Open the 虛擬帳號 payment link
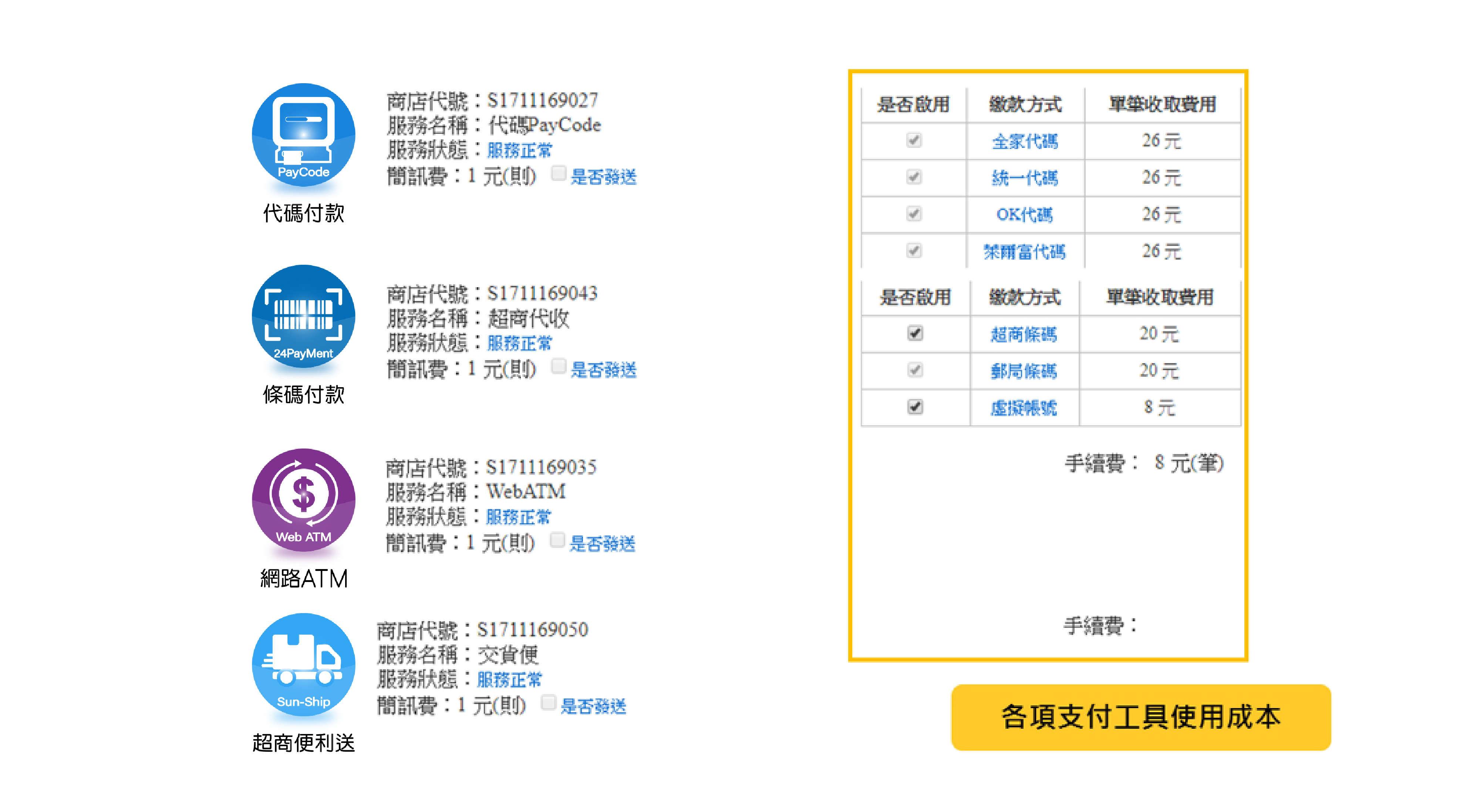Viewport: 1480px width, 812px height. 1023,408
